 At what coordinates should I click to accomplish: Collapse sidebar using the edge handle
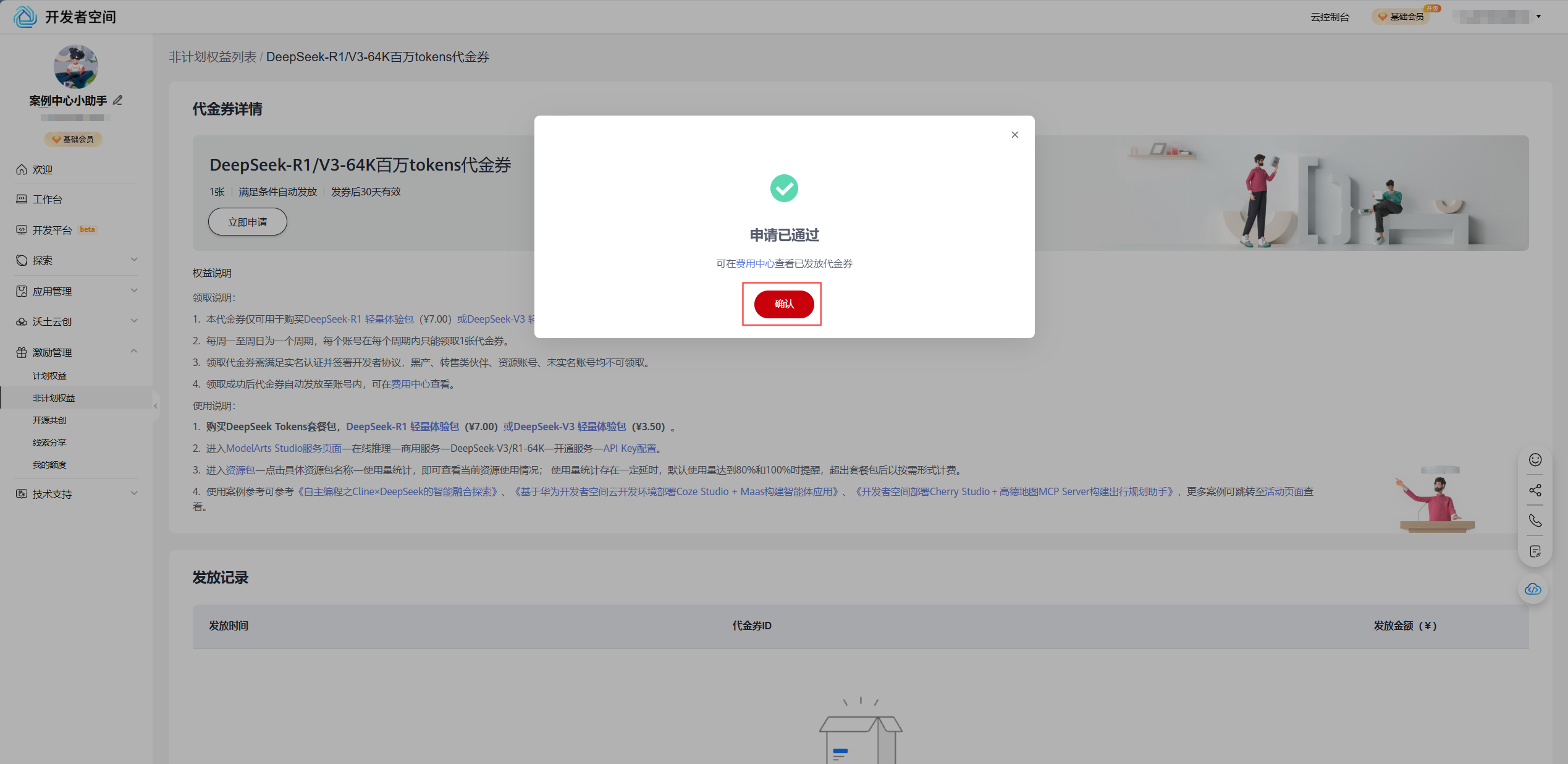click(156, 406)
